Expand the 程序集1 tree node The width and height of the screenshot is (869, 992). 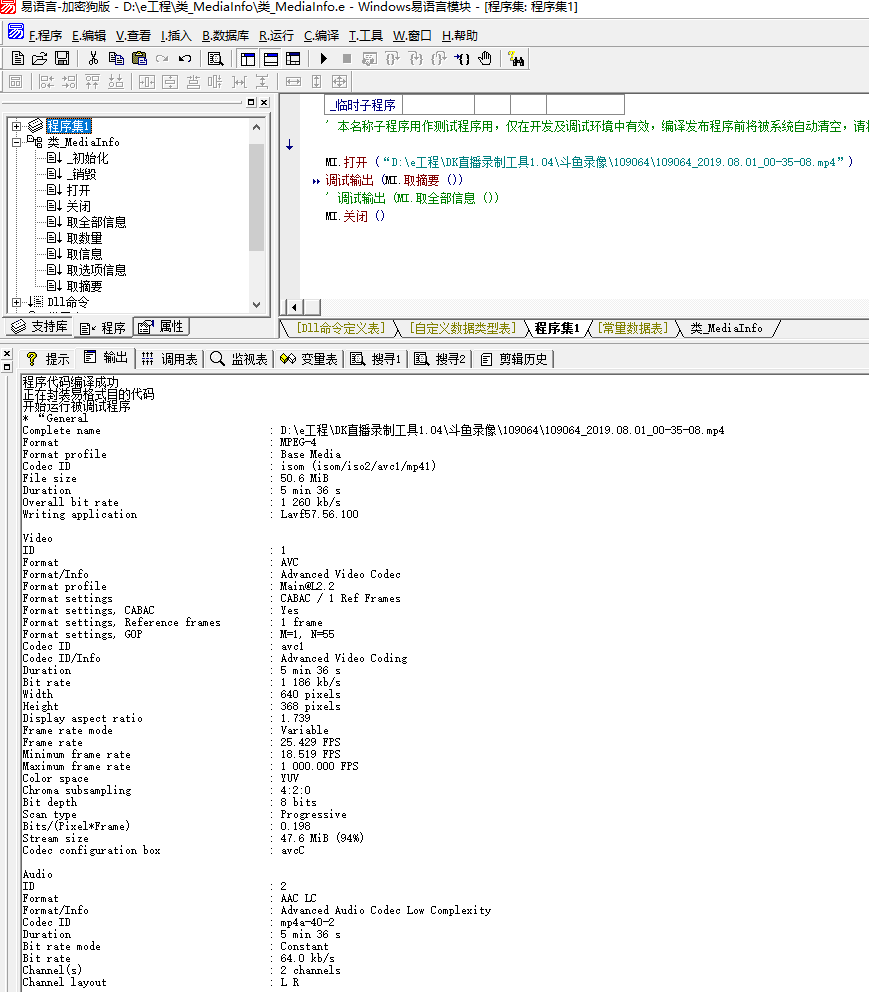point(16,126)
